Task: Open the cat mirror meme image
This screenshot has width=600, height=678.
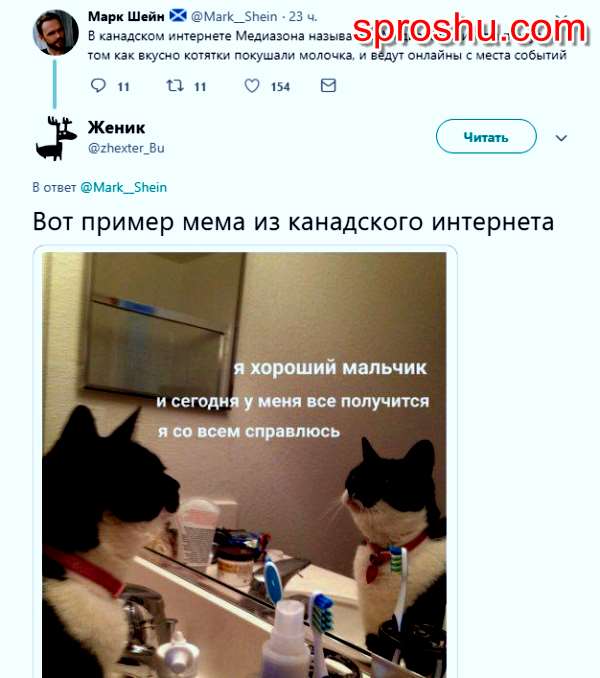Action: point(244,465)
